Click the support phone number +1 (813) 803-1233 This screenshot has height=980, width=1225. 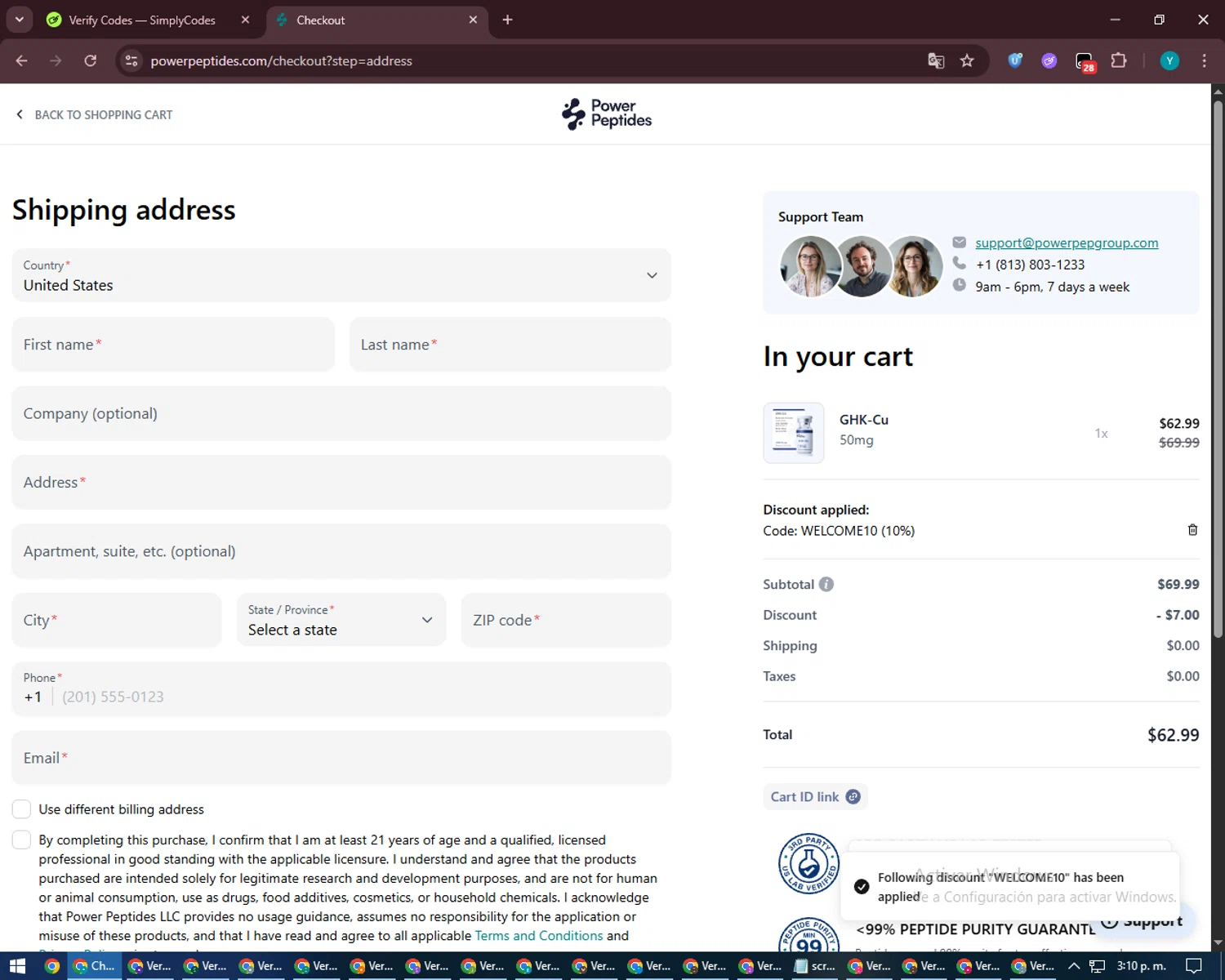[1030, 265]
